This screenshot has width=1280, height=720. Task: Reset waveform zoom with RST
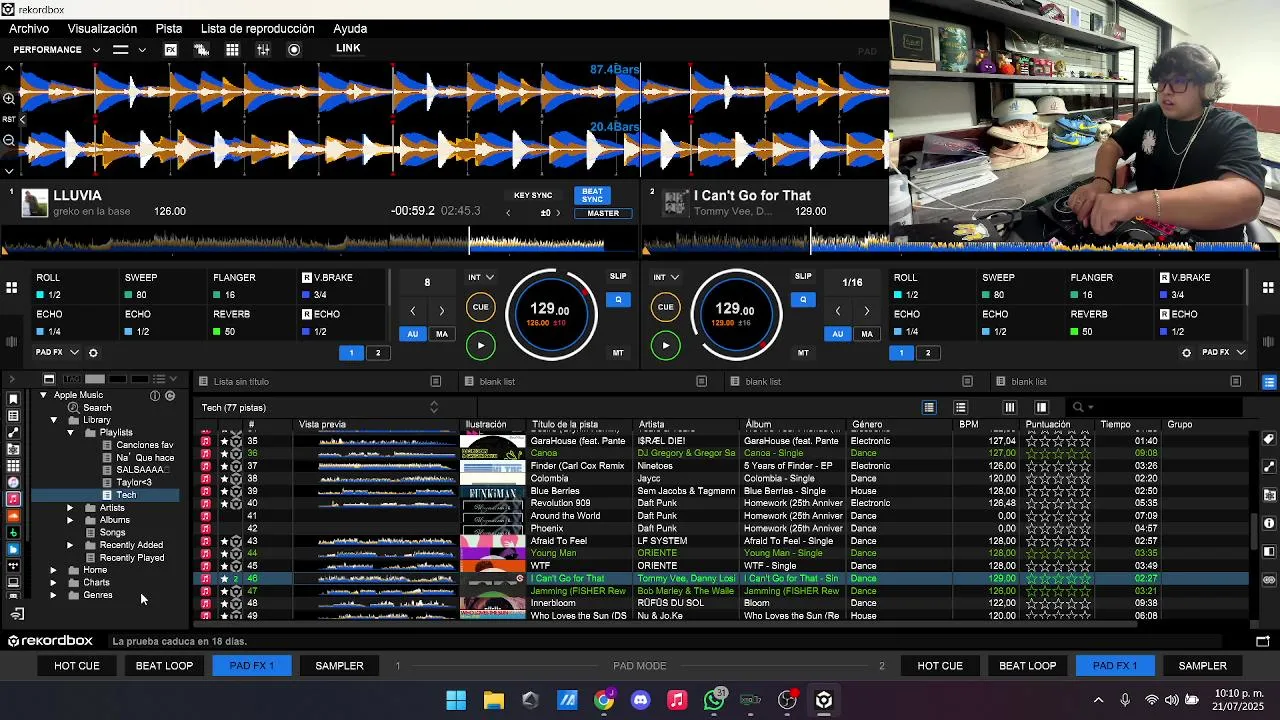point(9,119)
